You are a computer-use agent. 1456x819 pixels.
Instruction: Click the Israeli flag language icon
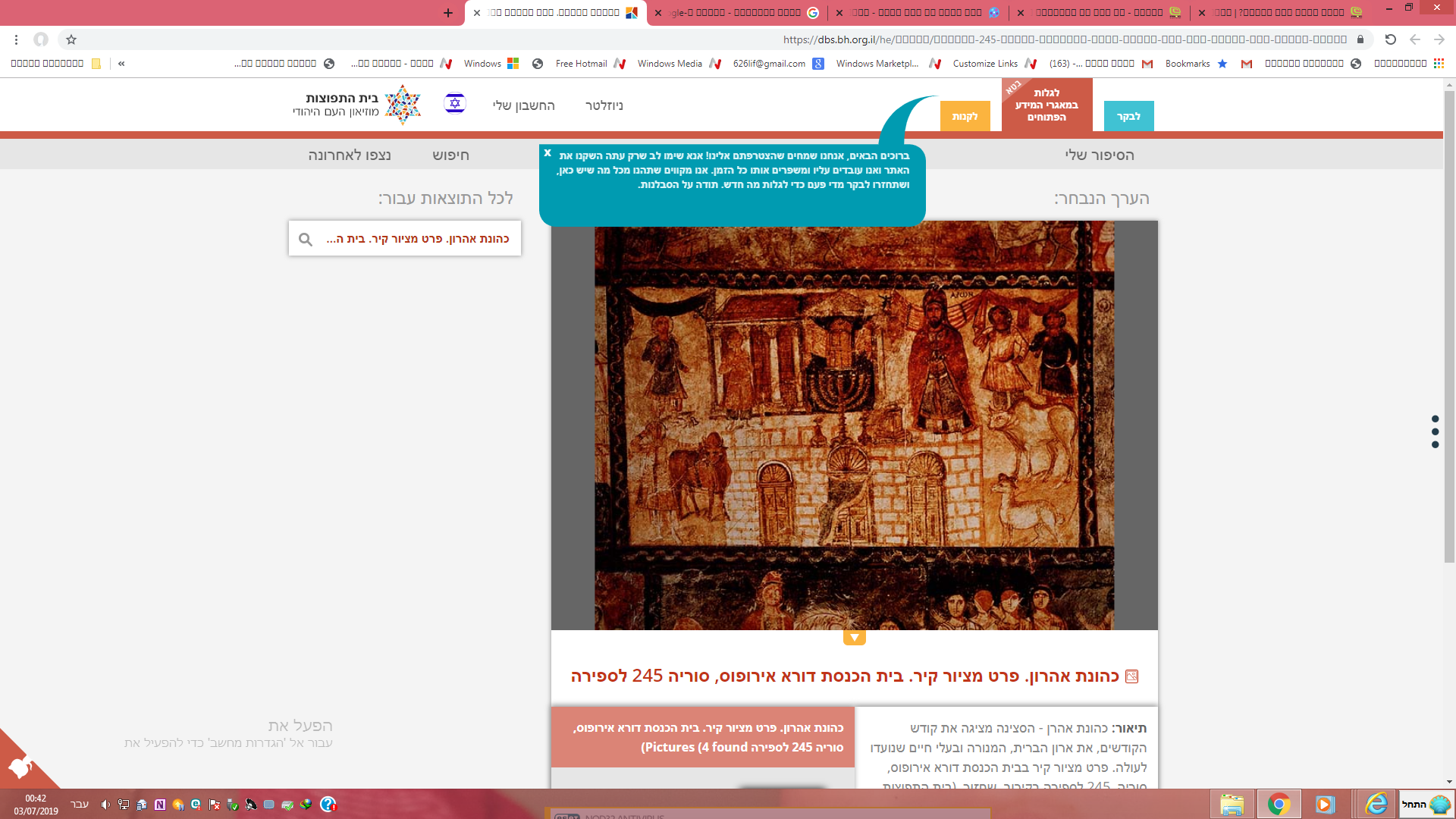455,103
